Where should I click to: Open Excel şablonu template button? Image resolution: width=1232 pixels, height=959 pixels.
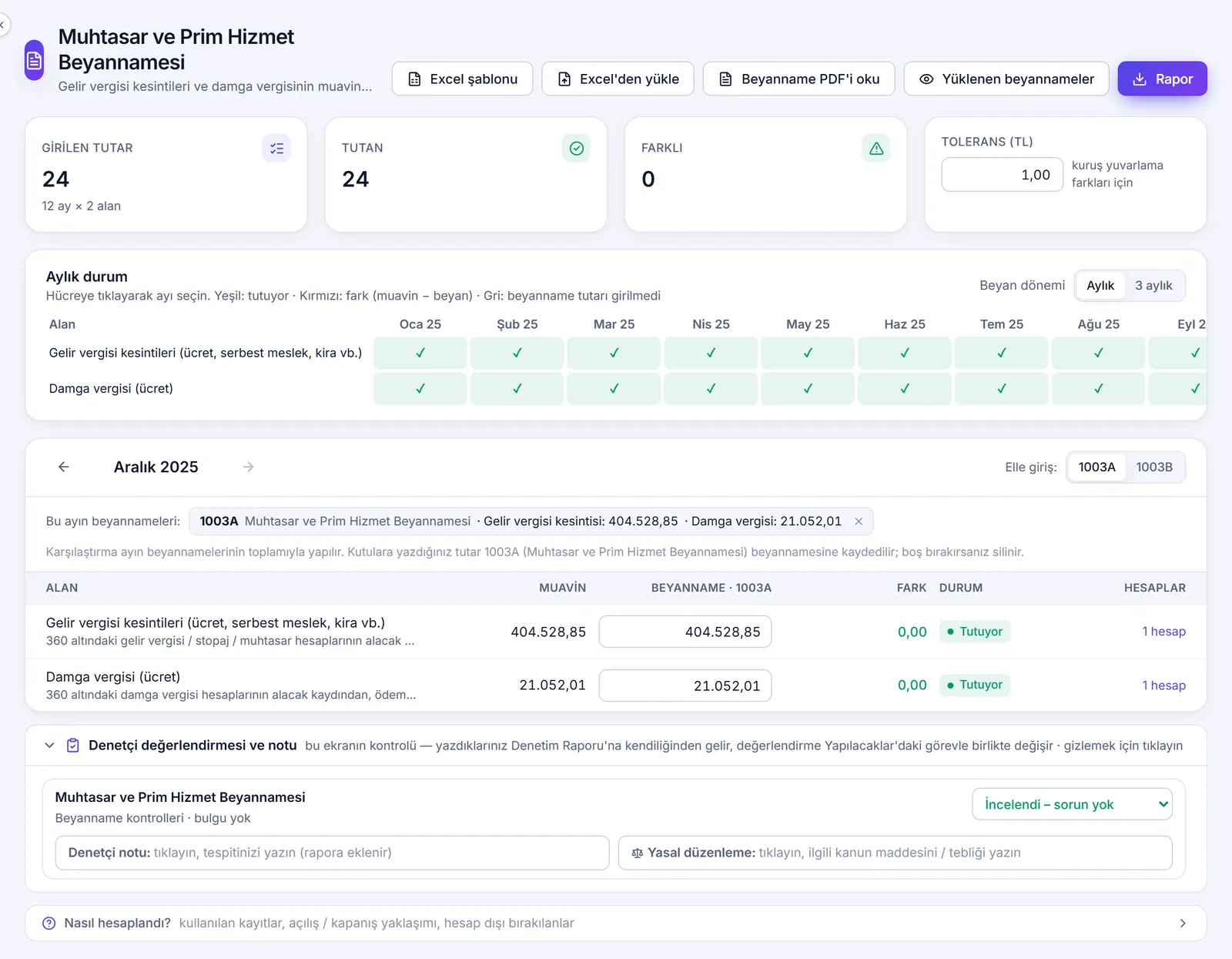point(462,79)
